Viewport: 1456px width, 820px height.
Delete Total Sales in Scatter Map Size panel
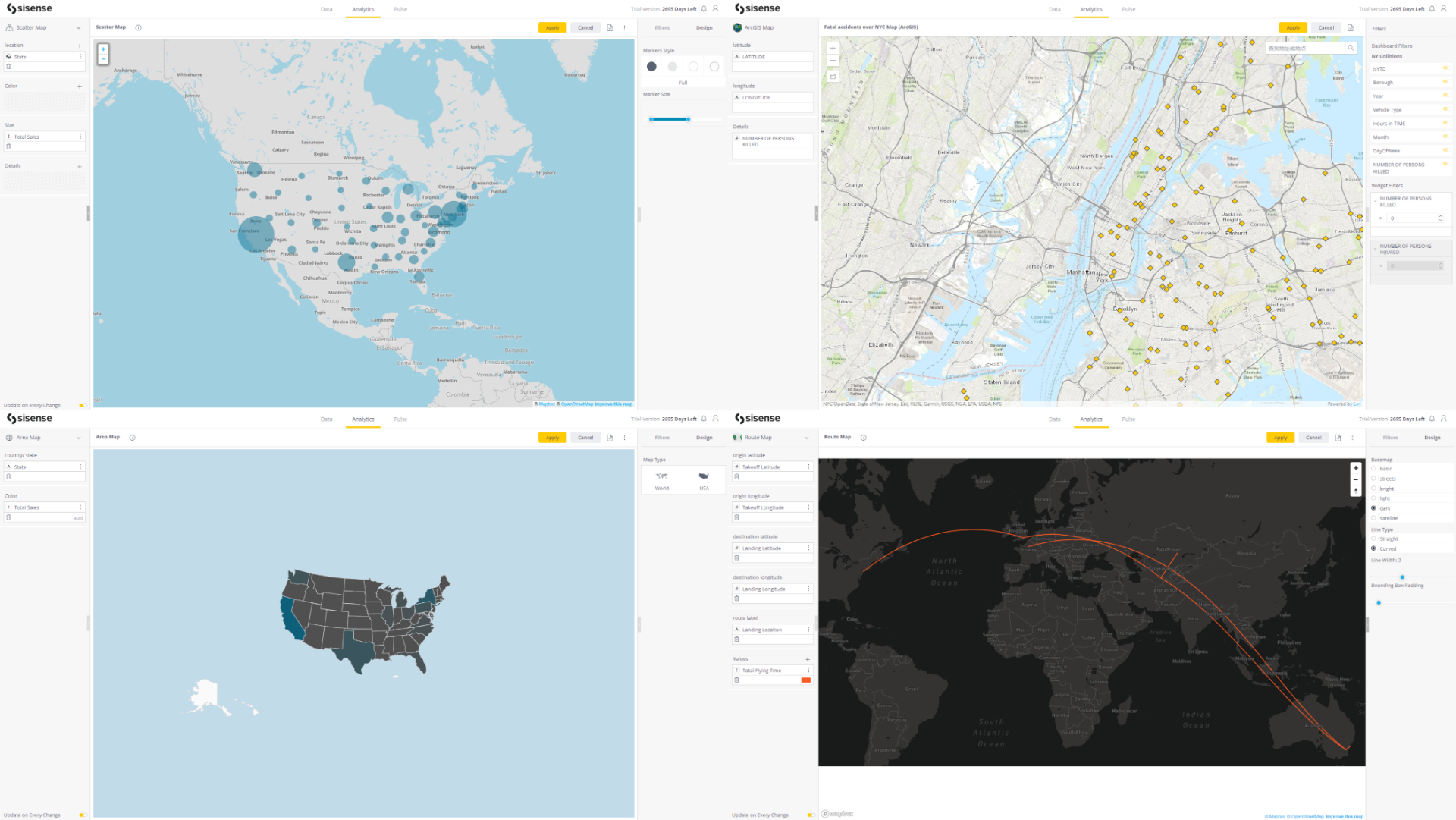(8, 146)
